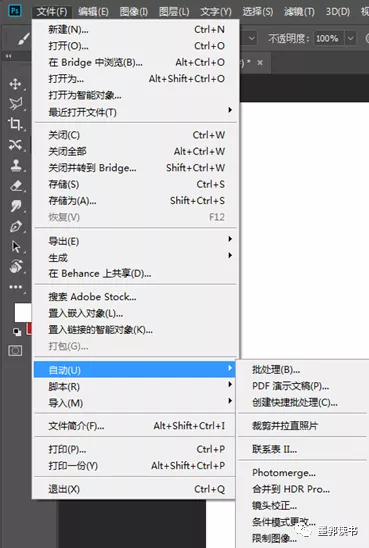The height and width of the screenshot is (548, 369).
Task: Open the blend mode dropdown arrow
Action: point(252,38)
